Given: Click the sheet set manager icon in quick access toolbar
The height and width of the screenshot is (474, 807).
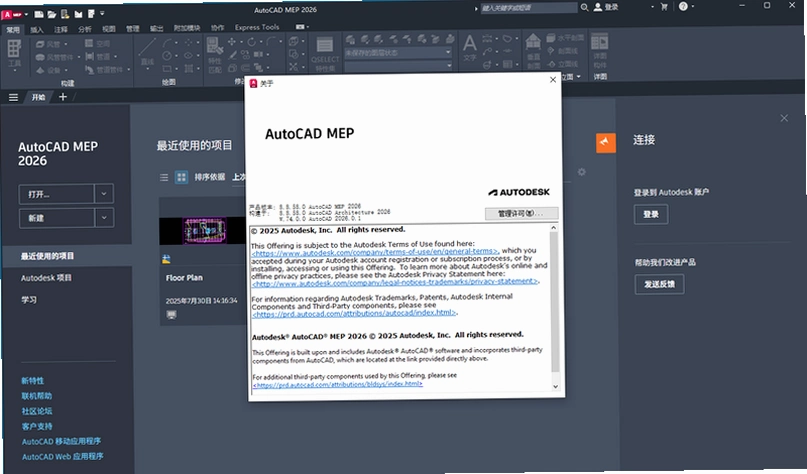Looking at the screenshot, I should pos(91,13).
